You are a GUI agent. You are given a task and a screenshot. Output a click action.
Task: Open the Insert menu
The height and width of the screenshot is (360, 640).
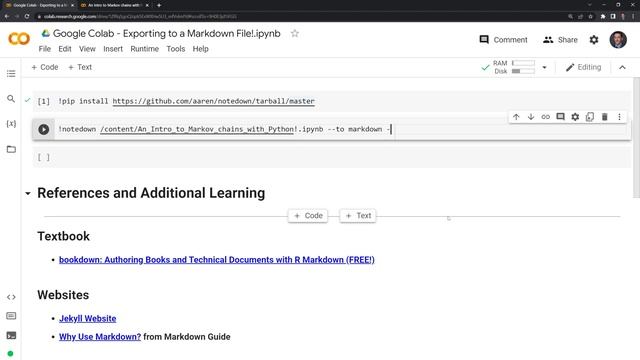tap(113, 49)
